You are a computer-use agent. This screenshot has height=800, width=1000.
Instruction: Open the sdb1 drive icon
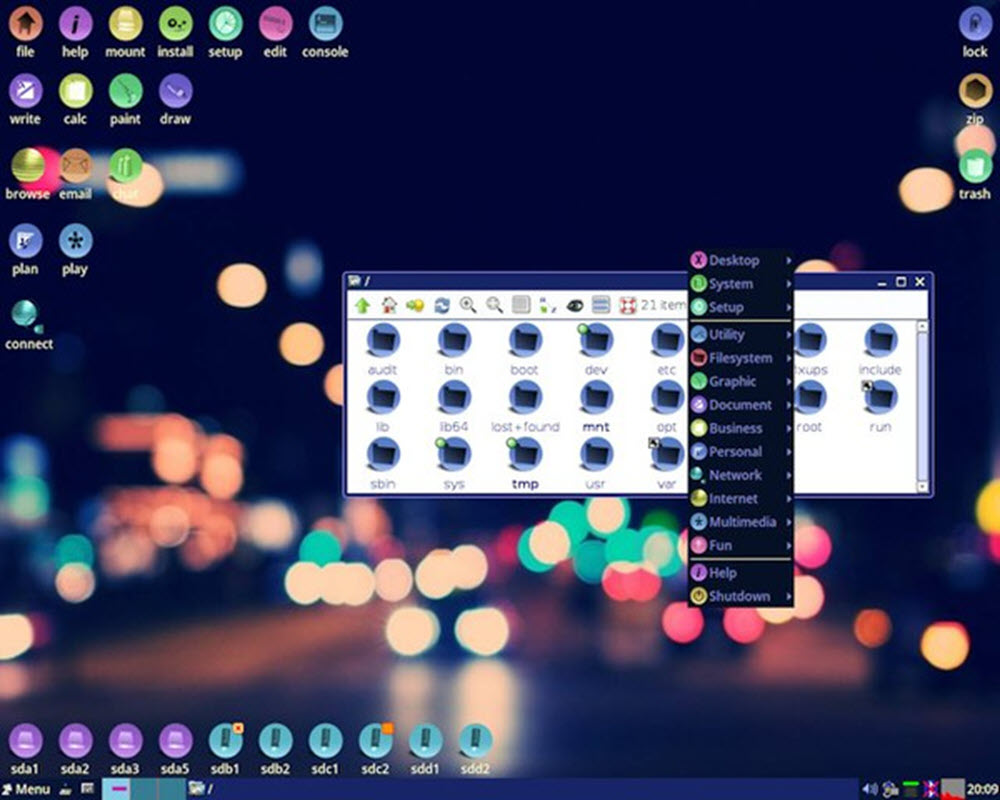[x=225, y=741]
